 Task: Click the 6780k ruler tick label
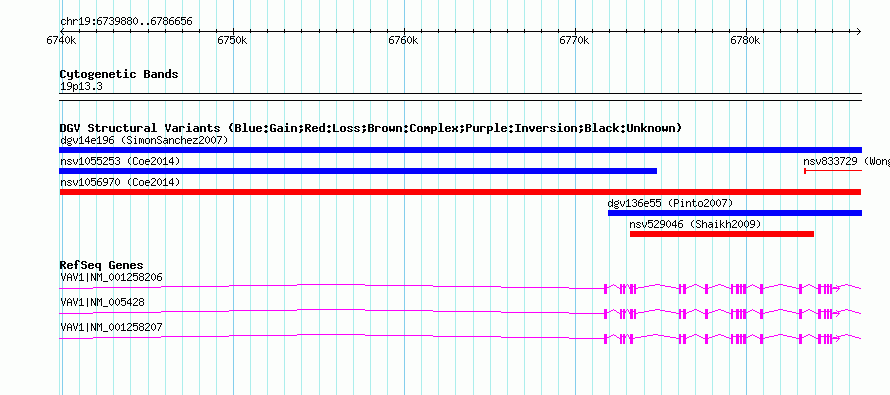tap(745, 41)
